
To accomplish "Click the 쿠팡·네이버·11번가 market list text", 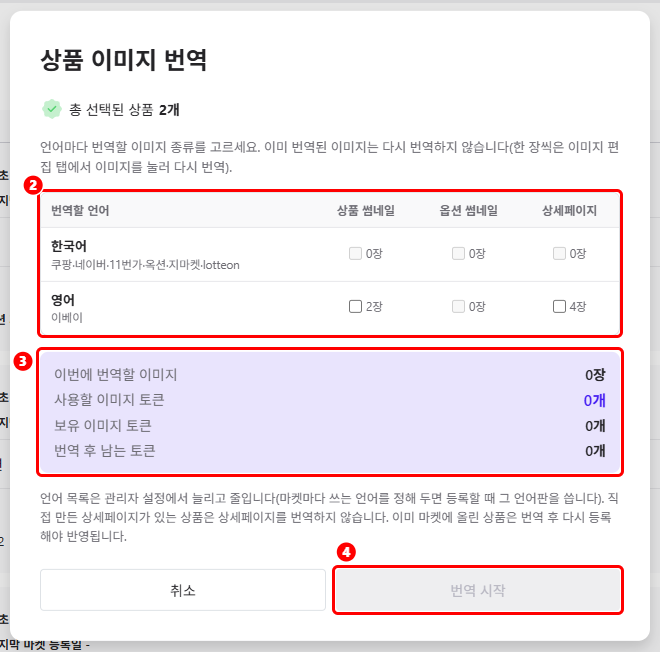I will (x=145, y=265).
